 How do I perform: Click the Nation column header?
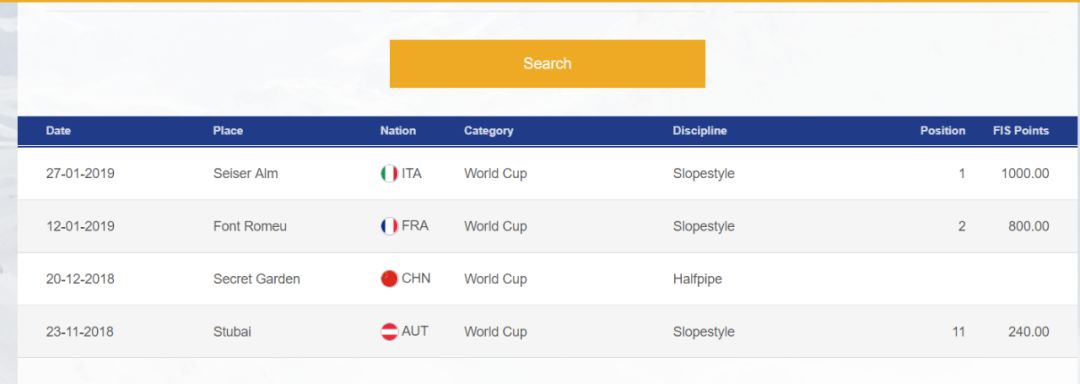398,131
